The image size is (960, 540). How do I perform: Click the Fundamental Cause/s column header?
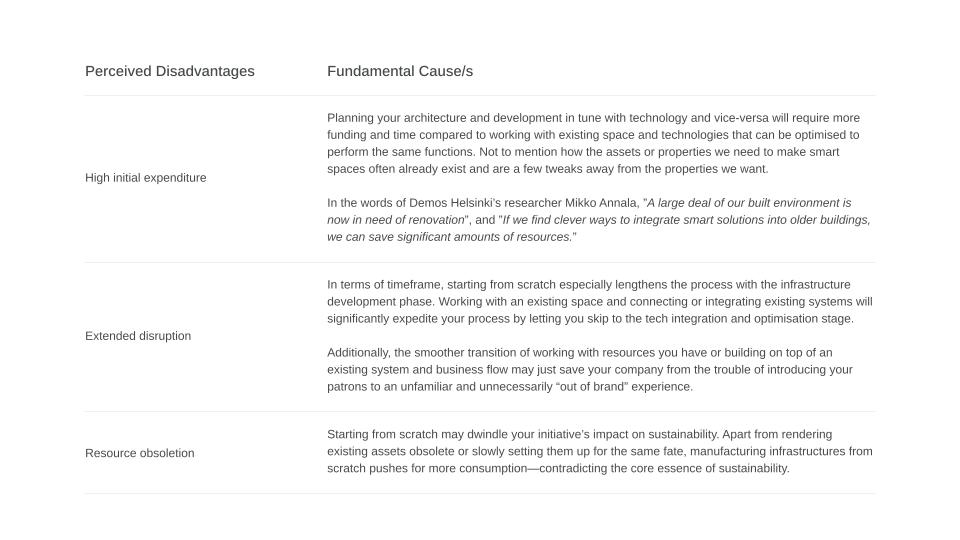pos(400,71)
